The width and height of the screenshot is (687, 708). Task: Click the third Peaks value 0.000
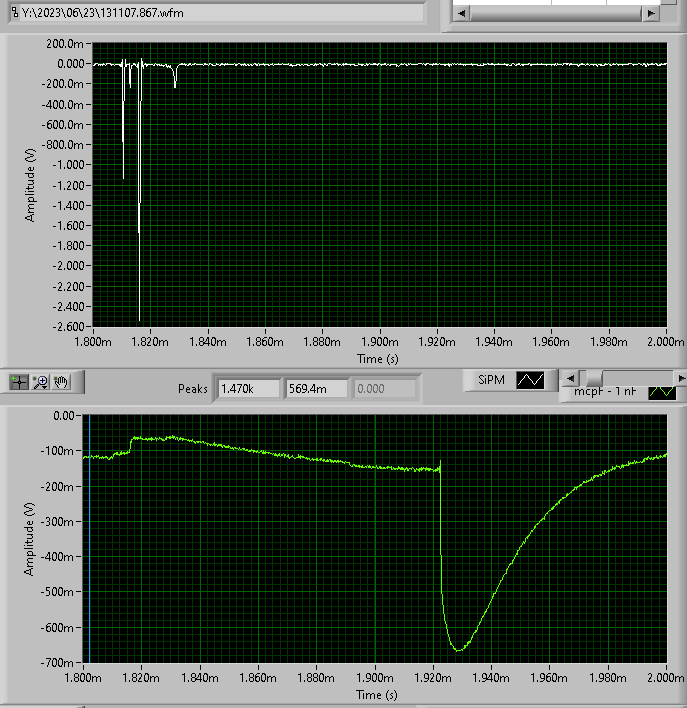(x=384, y=389)
